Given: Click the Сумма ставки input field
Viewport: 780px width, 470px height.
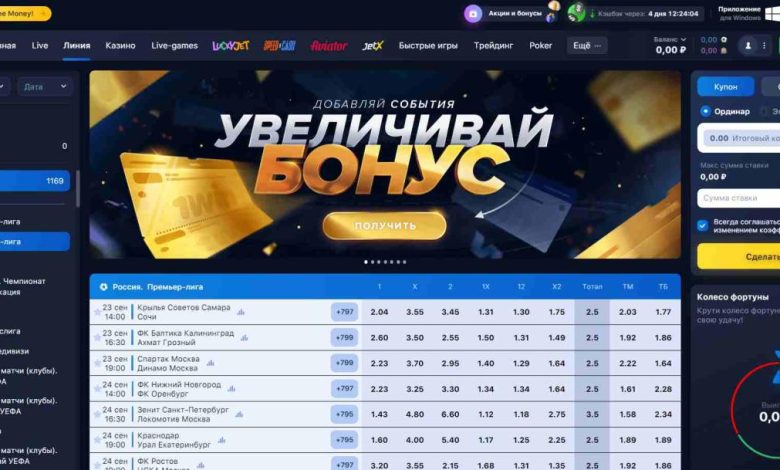Looking at the screenshot, I should click(739, 198).
